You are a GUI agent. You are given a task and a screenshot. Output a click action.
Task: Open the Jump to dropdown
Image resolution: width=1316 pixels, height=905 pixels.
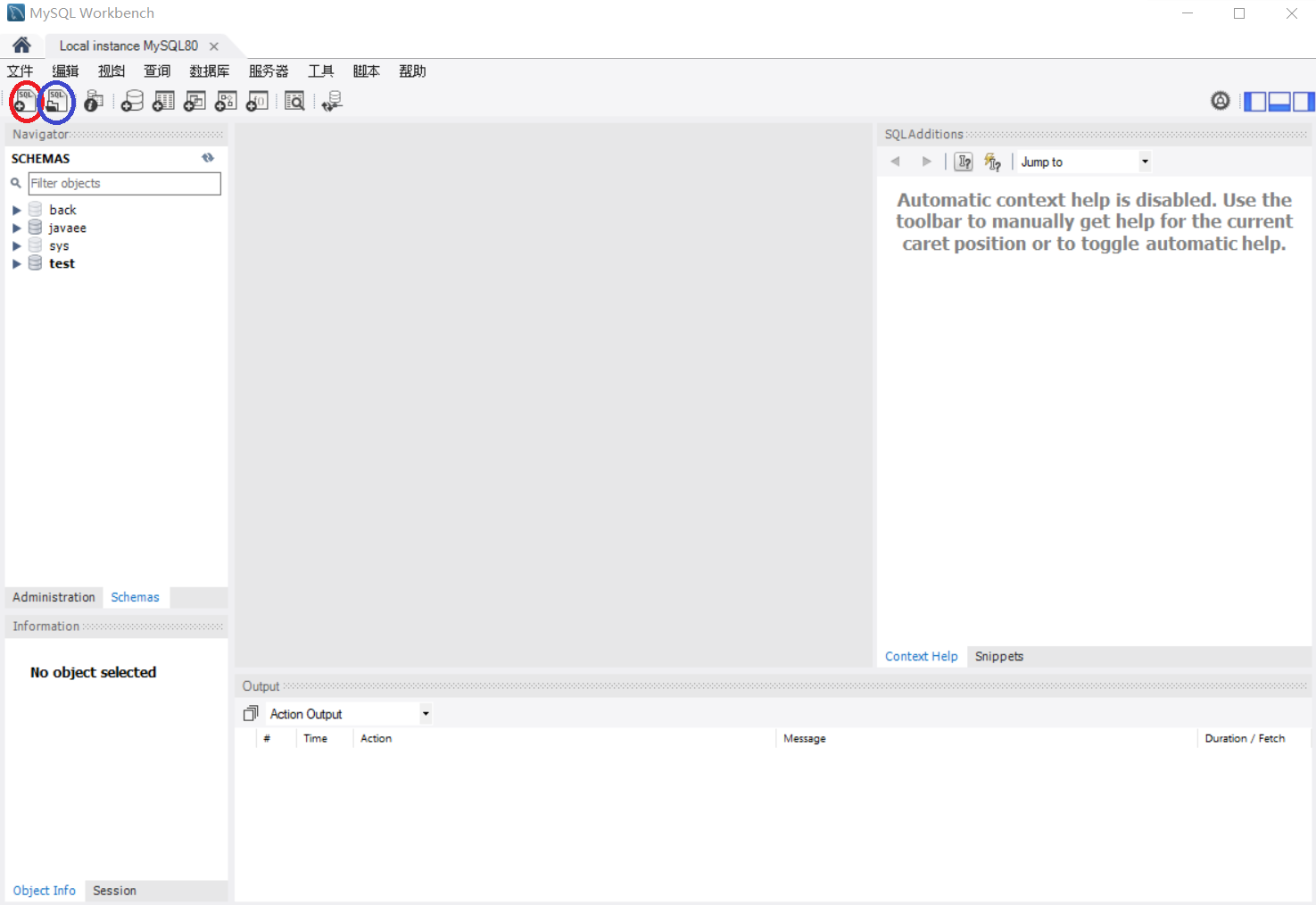[1145, 162]
